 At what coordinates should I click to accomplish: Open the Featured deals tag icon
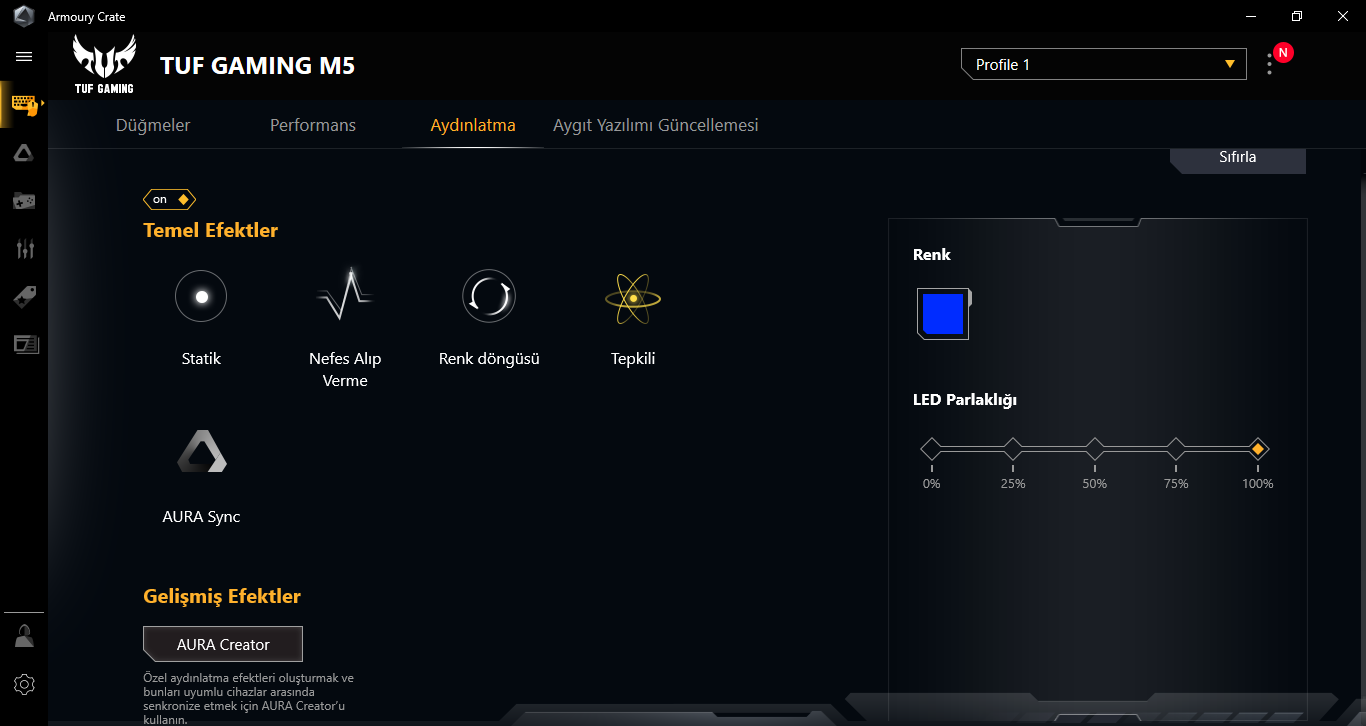coord(24,297)
